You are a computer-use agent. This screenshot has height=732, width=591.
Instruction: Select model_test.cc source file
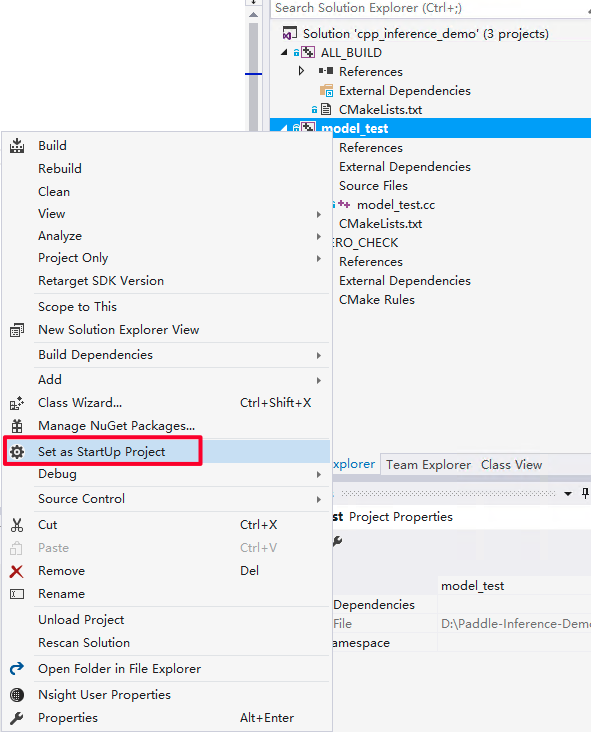click(396, 205)
